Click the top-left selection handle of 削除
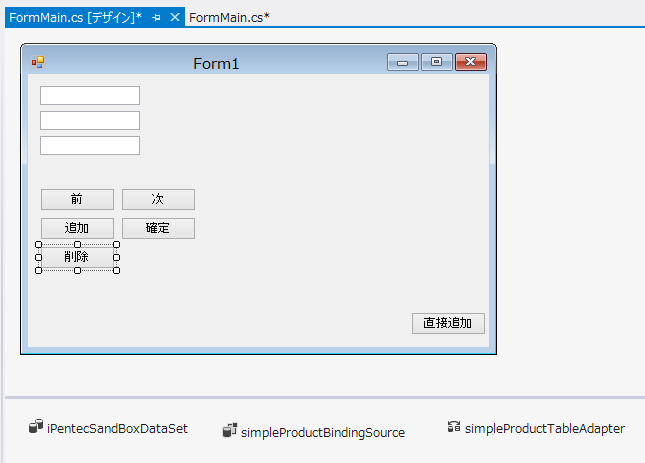This screenshot has width=645, height=463. [38, 245]
